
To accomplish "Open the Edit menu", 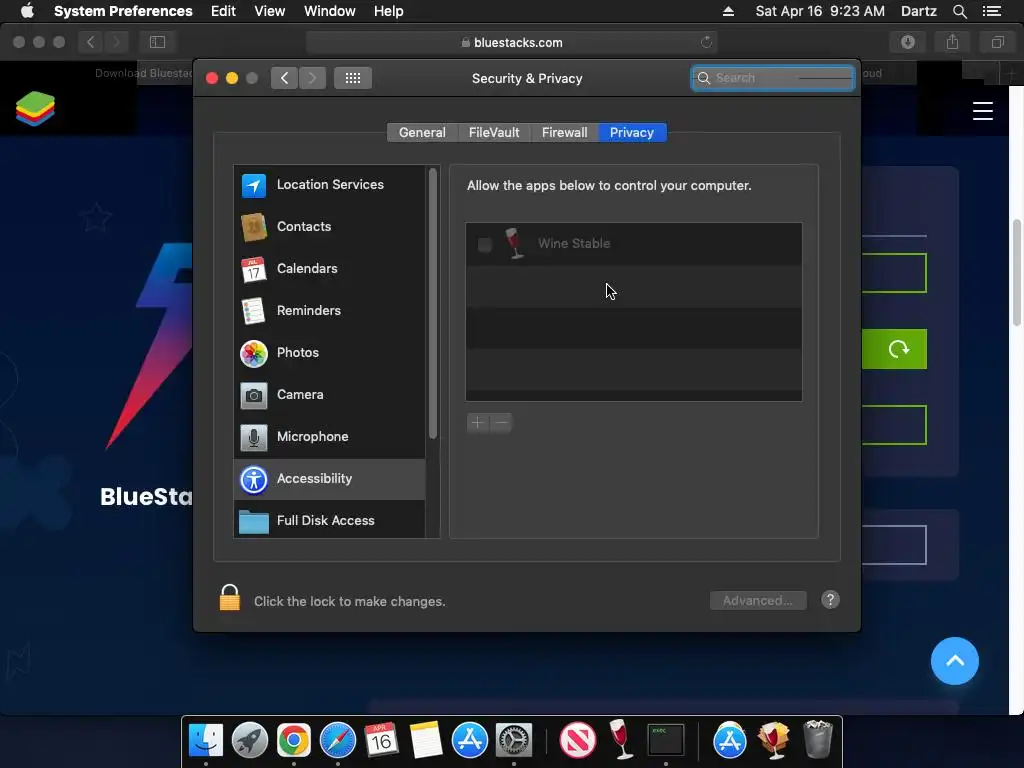I will (x=223, y=11).
